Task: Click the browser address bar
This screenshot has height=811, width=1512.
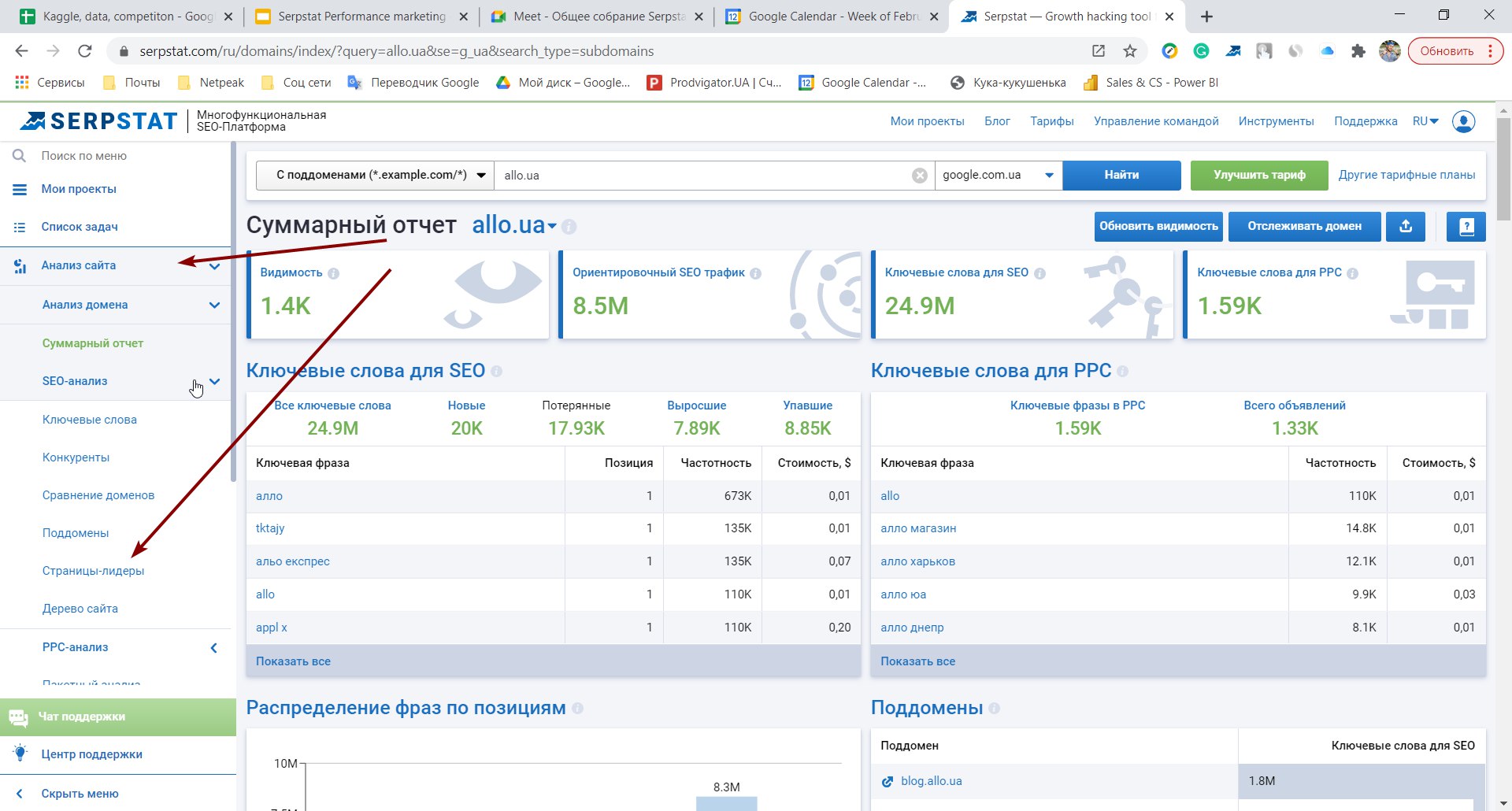Action: point(598,51)
